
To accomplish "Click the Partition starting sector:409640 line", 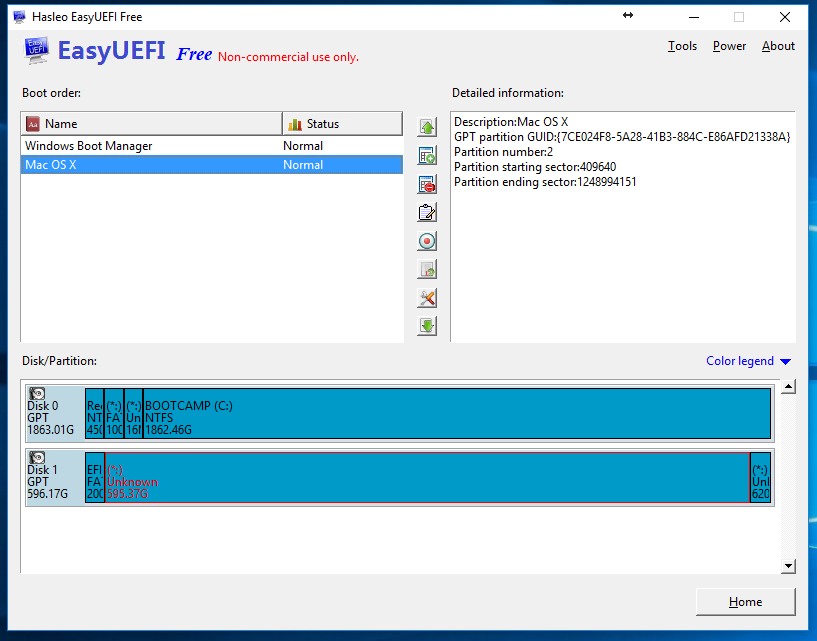I will [535, 167].
